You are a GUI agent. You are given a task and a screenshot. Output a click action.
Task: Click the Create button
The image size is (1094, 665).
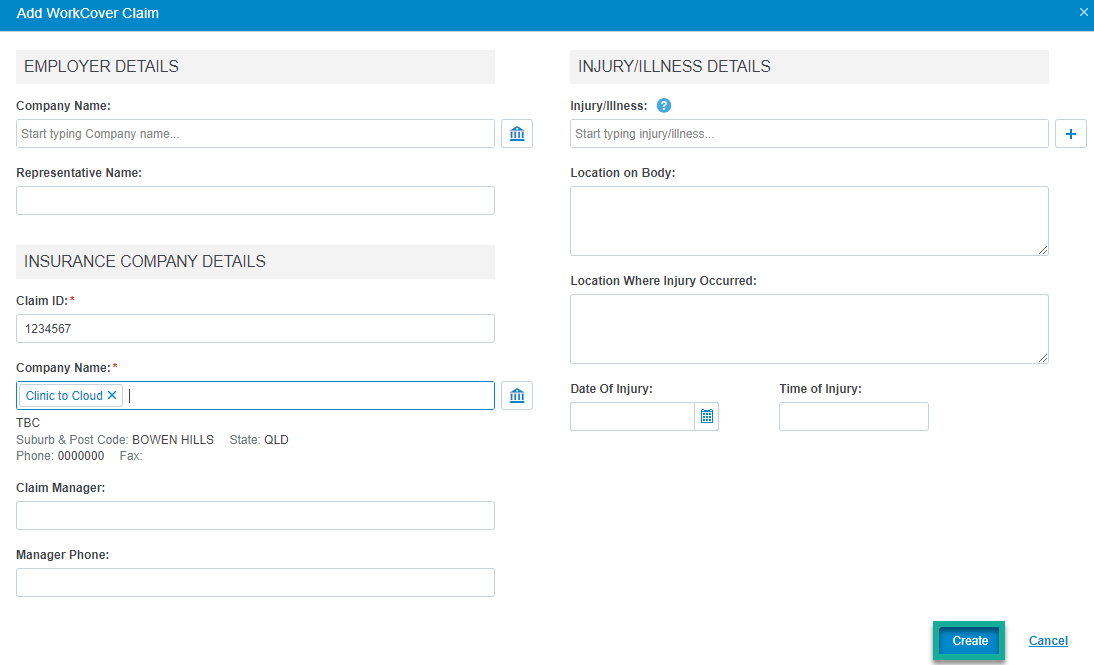(x=970, y=641)
